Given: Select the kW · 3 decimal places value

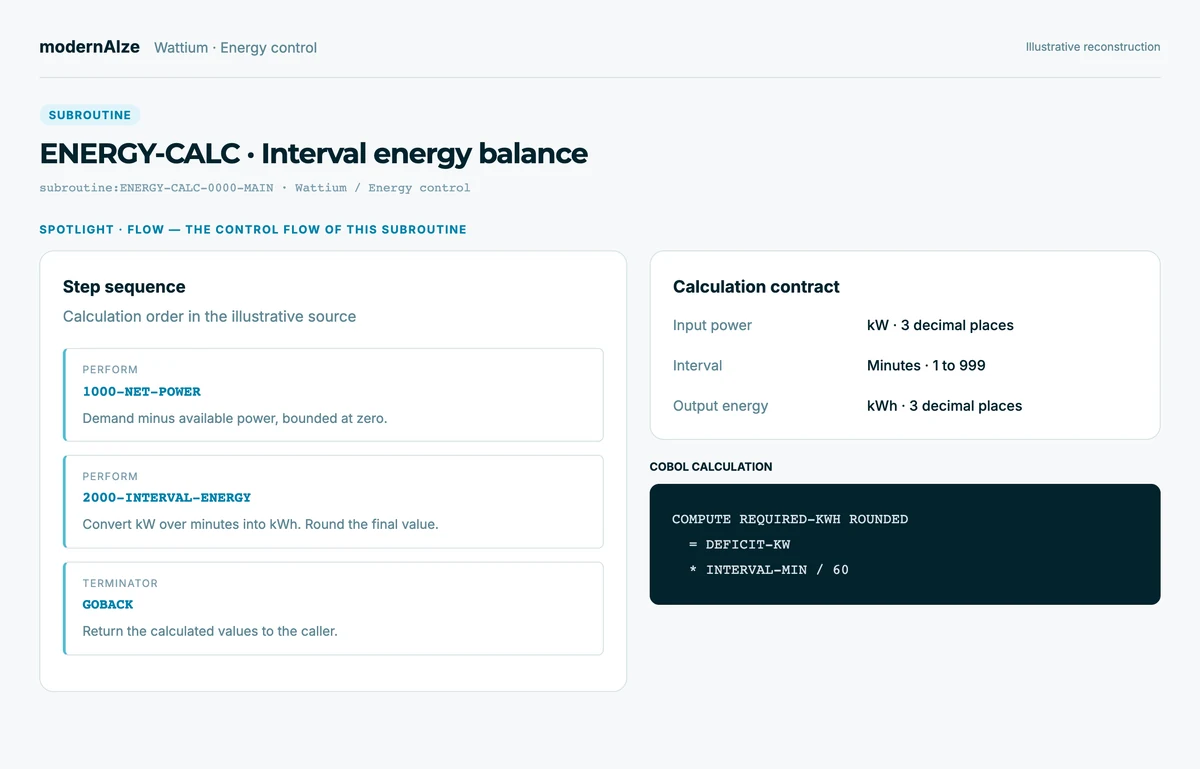Looking at the screenshot, I should click(x=940, y=325).
